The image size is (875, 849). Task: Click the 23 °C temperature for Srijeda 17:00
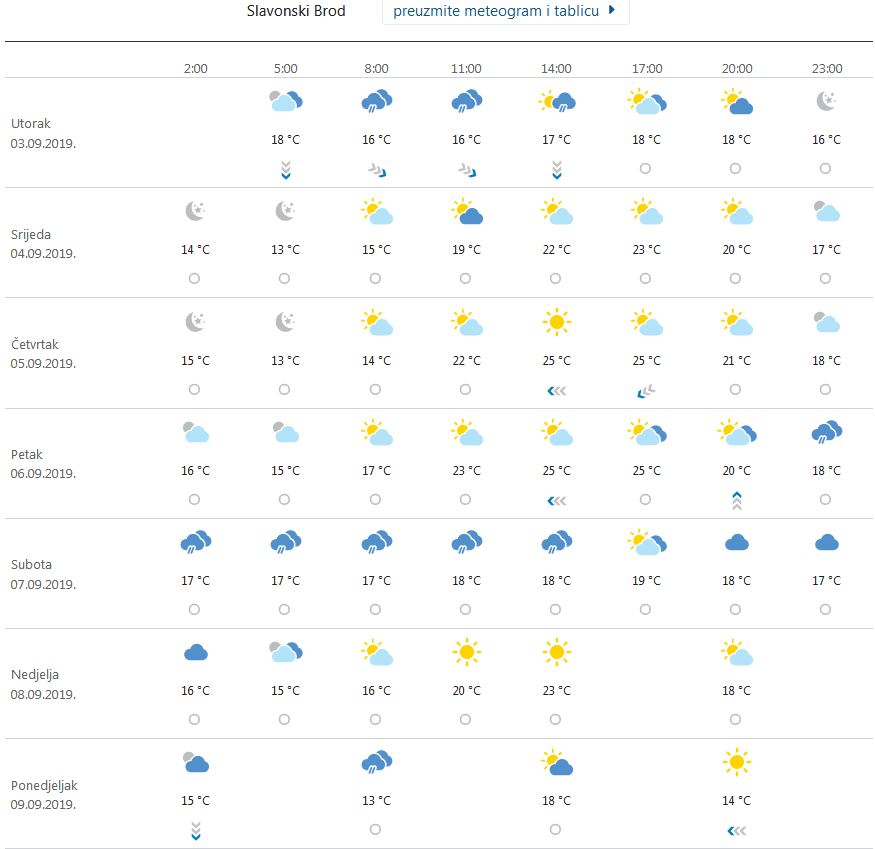pos(646,250)
